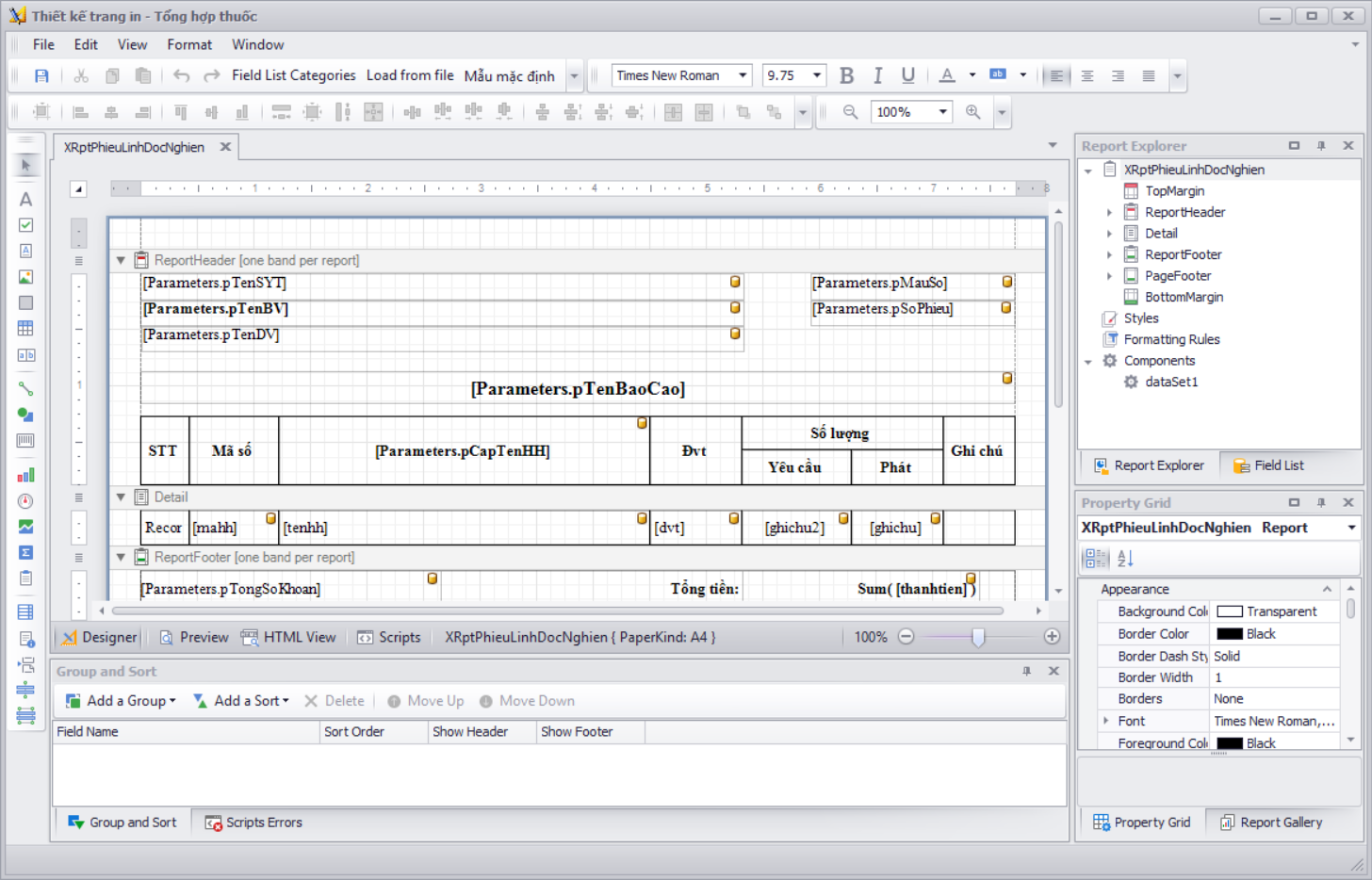Click the Background Color Transparent swatch
The width and height of the screenshot is (1372, 880).
[x=1230, y=611]
